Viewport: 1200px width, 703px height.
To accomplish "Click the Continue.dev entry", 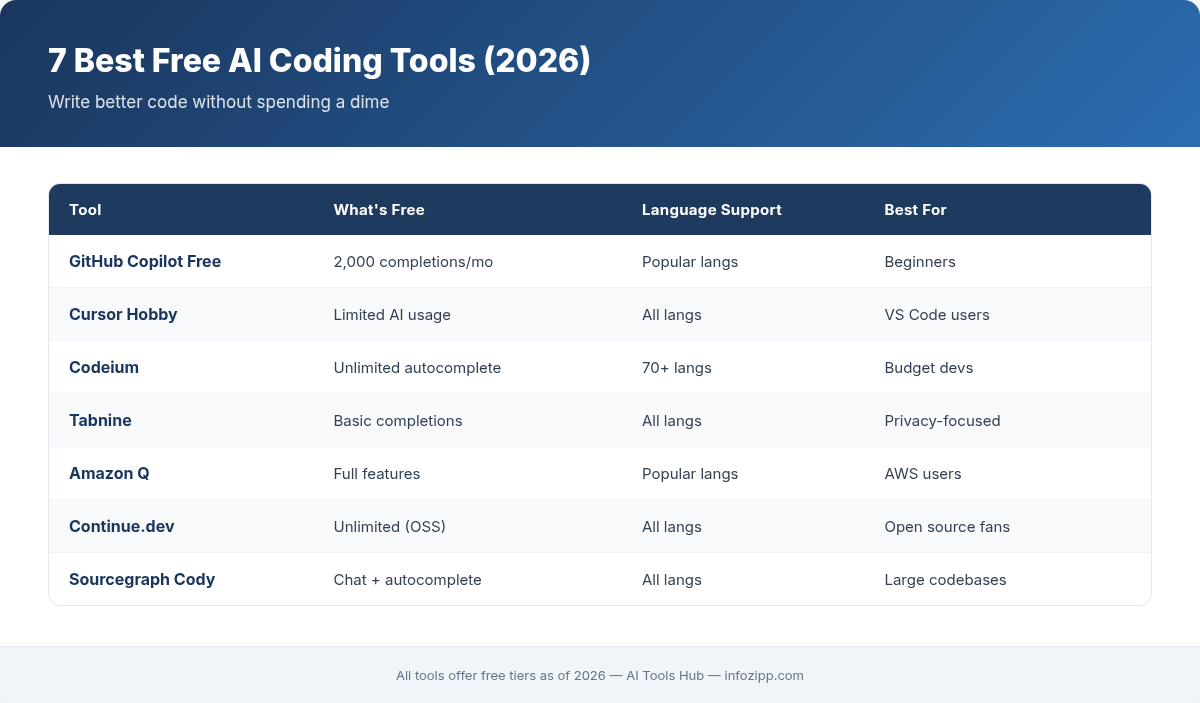I will click(x=121, y=526).
